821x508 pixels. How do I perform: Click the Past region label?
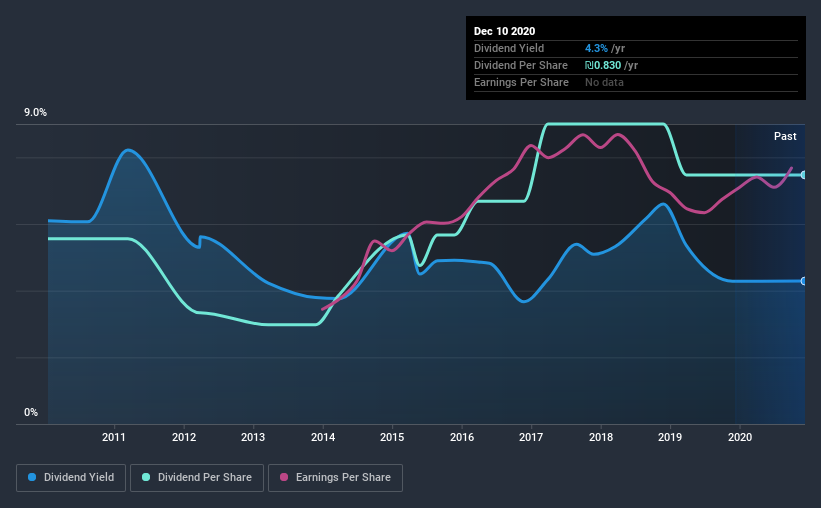coord(785,136)
